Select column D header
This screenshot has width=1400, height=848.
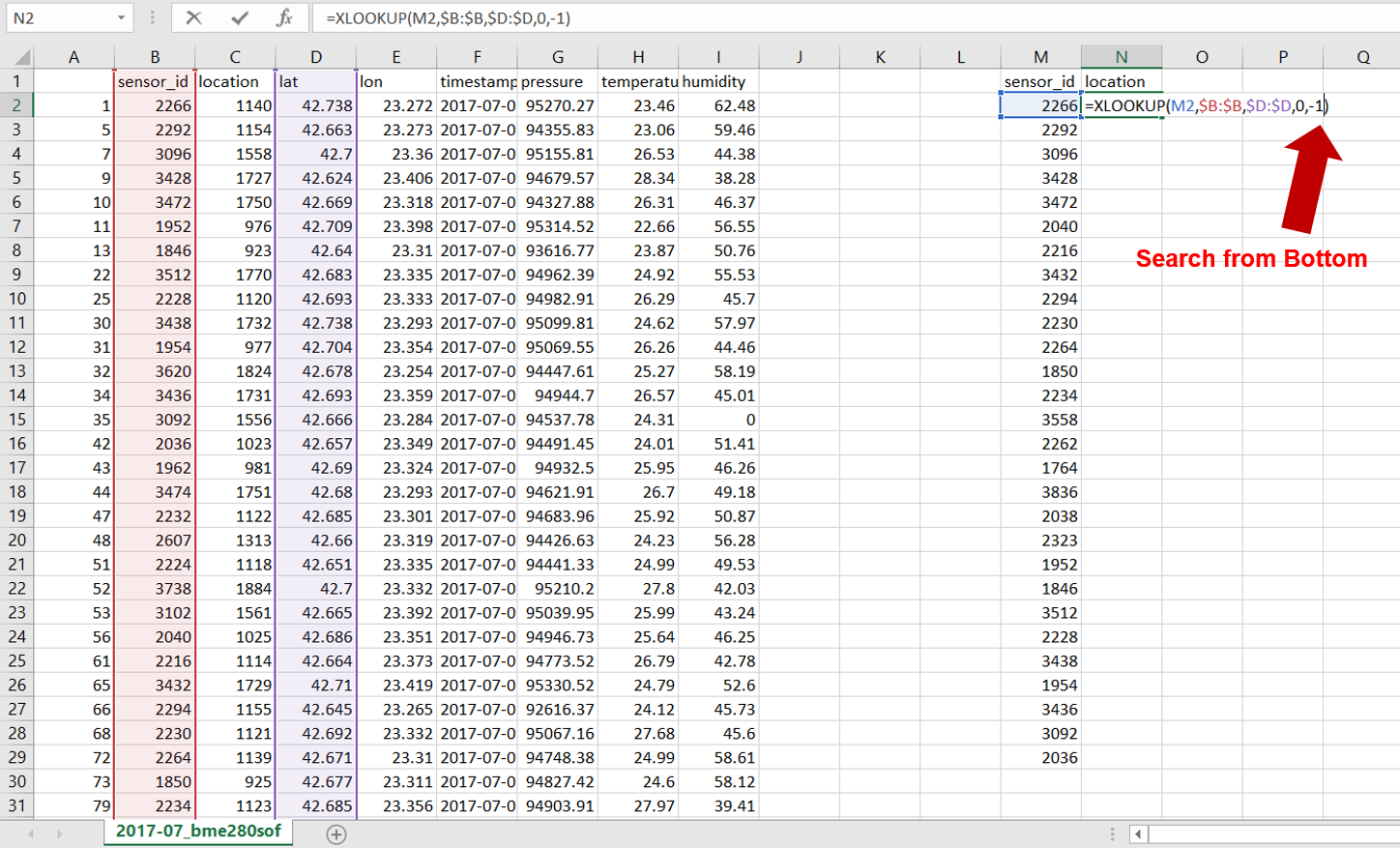click(316, 57)
